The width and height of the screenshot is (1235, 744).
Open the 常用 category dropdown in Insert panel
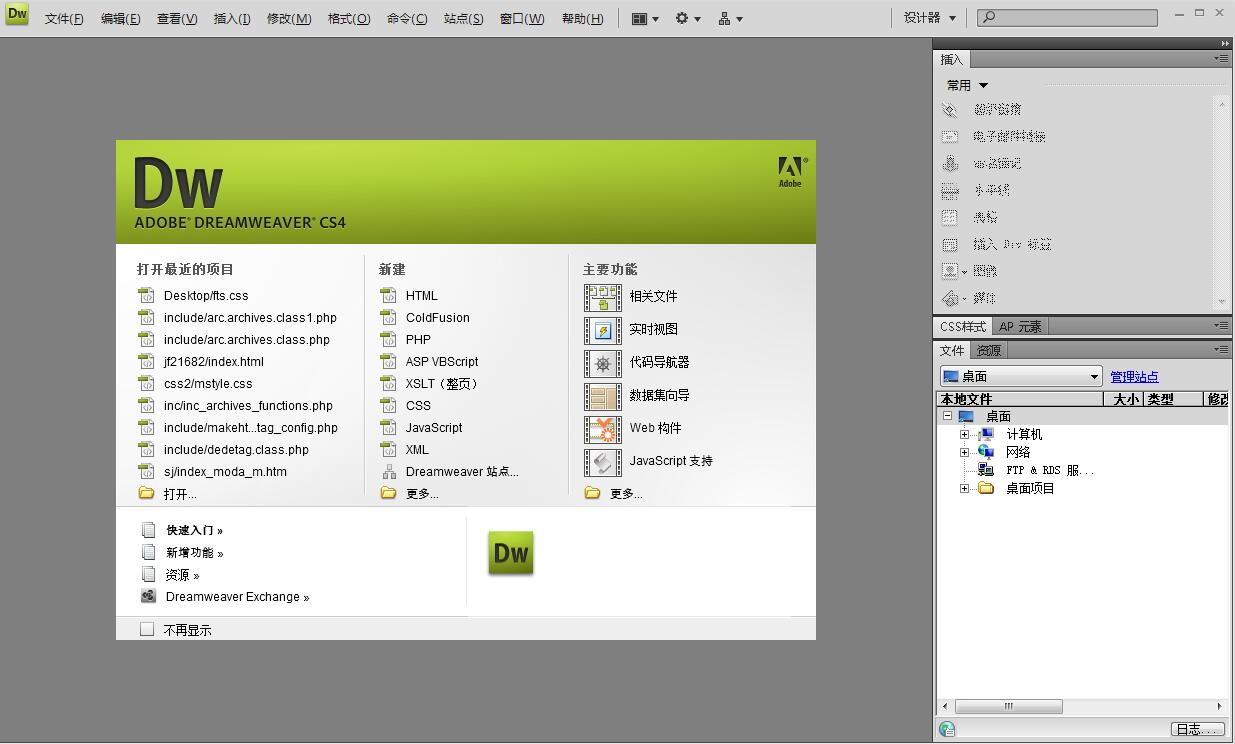pos(967,85)
